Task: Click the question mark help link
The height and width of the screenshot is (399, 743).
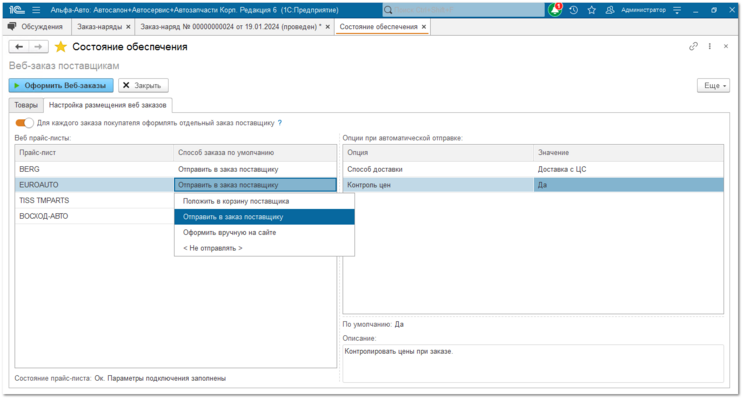Action: [x=280, y=123]
